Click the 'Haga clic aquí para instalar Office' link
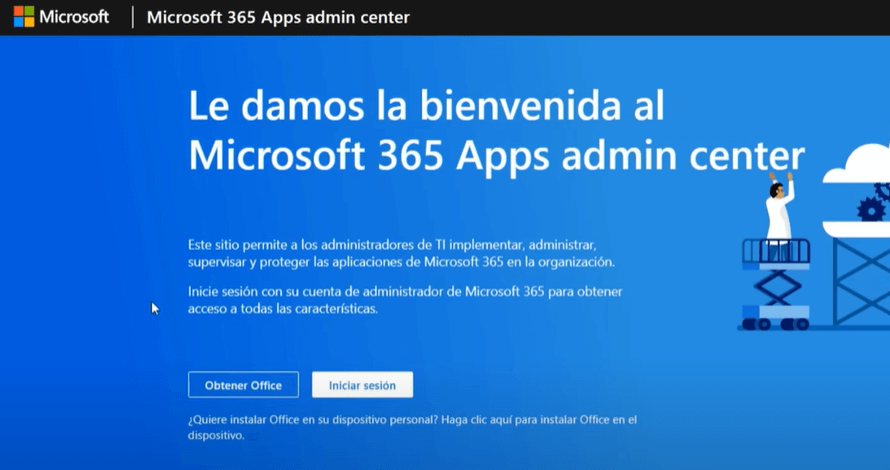This screenshot has height=470, width=890. point(539,420)
